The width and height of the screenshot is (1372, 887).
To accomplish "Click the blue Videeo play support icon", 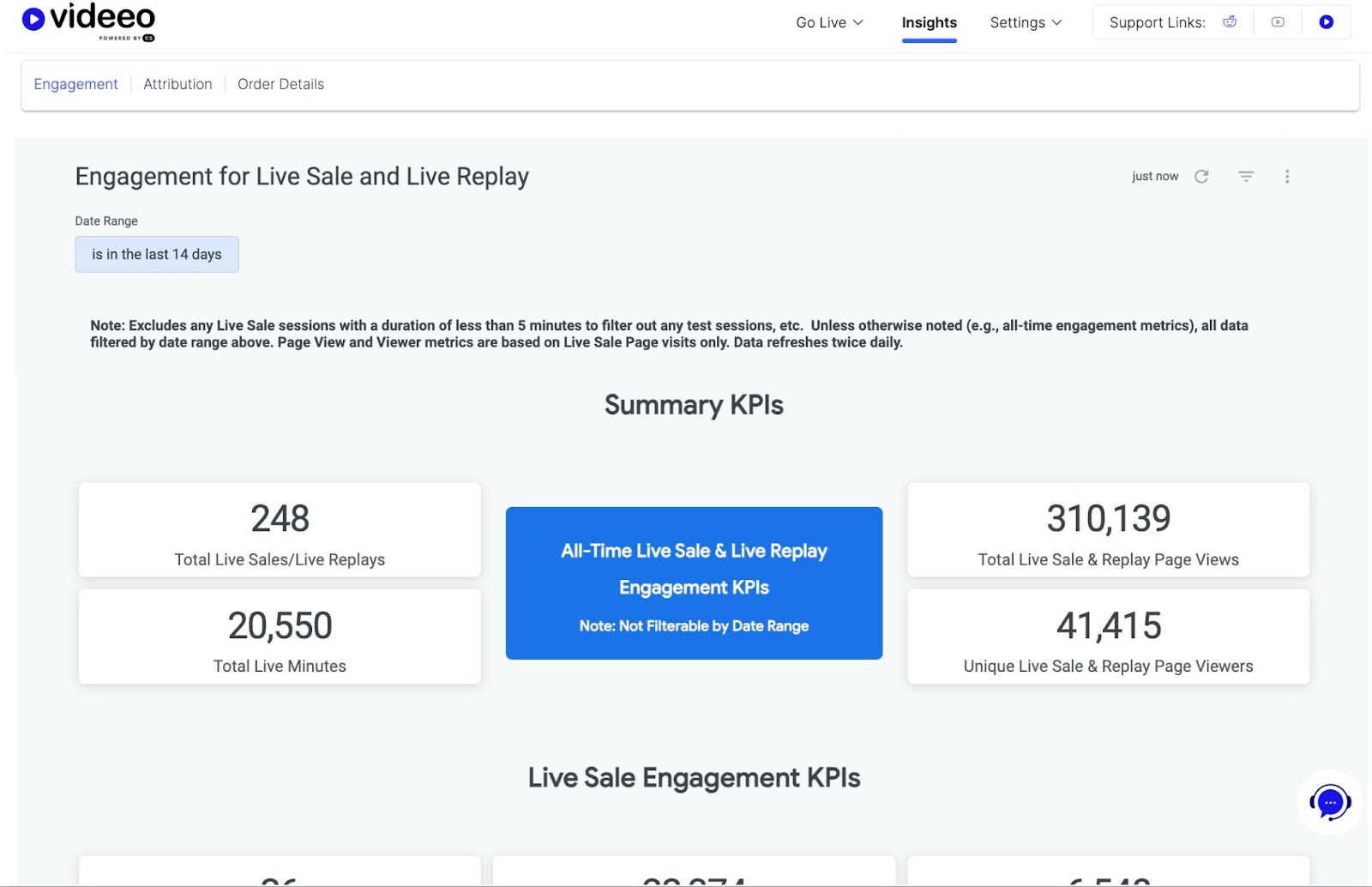I will pyautogui.click(x=1326, y=22).
